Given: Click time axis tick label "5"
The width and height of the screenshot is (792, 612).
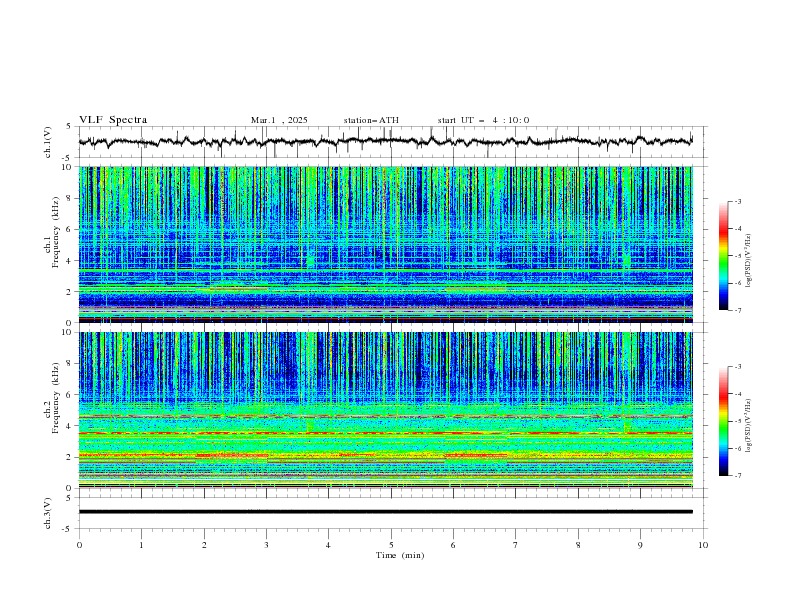Looking at the screenshot, I should (x=391, y=545).
